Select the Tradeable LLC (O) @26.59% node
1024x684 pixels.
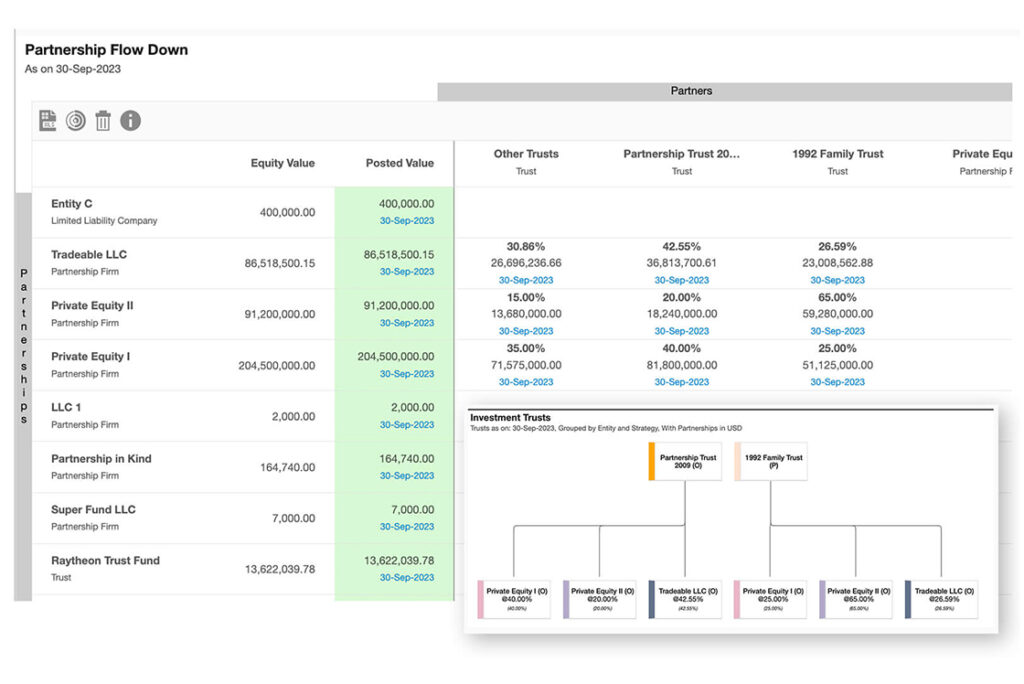(x=942, y=598)
